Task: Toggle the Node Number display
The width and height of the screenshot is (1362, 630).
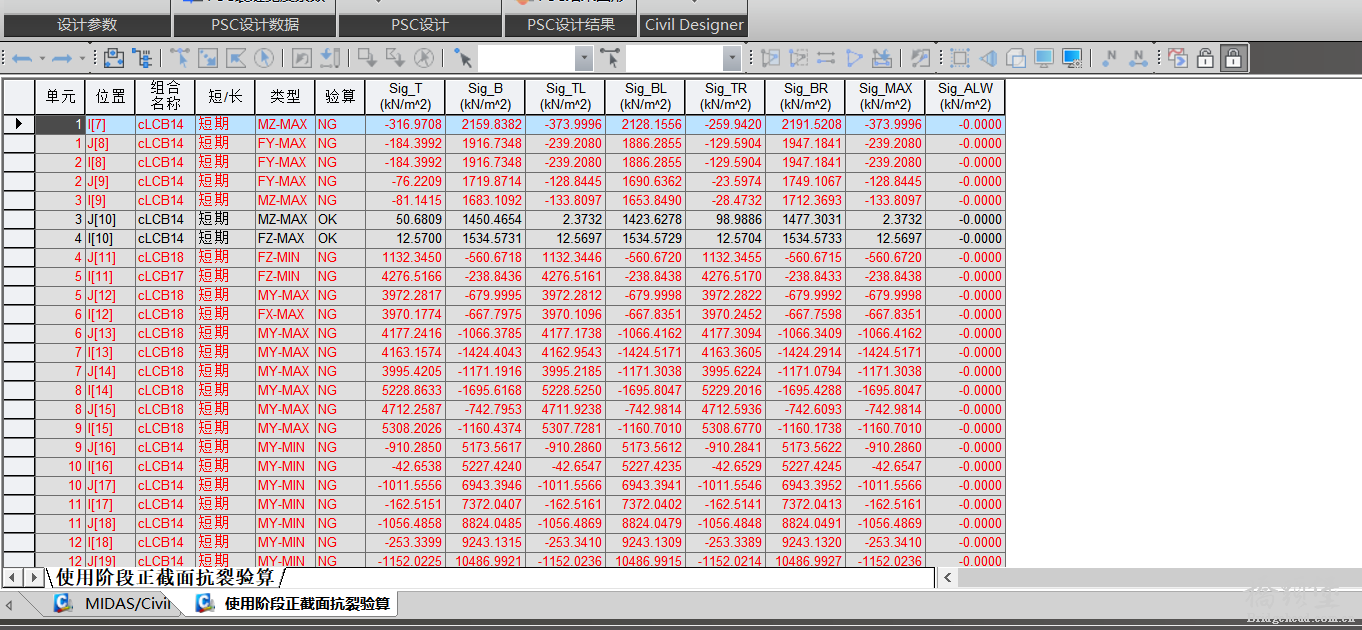Action: tap(1110, 59)
